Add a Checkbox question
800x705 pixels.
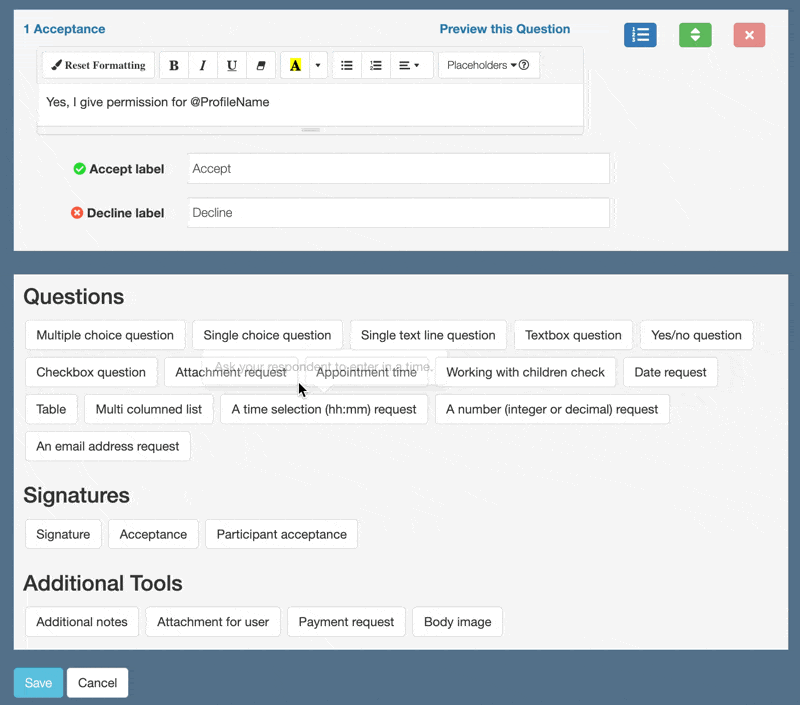pyautogui.click(x=91, y=372)
